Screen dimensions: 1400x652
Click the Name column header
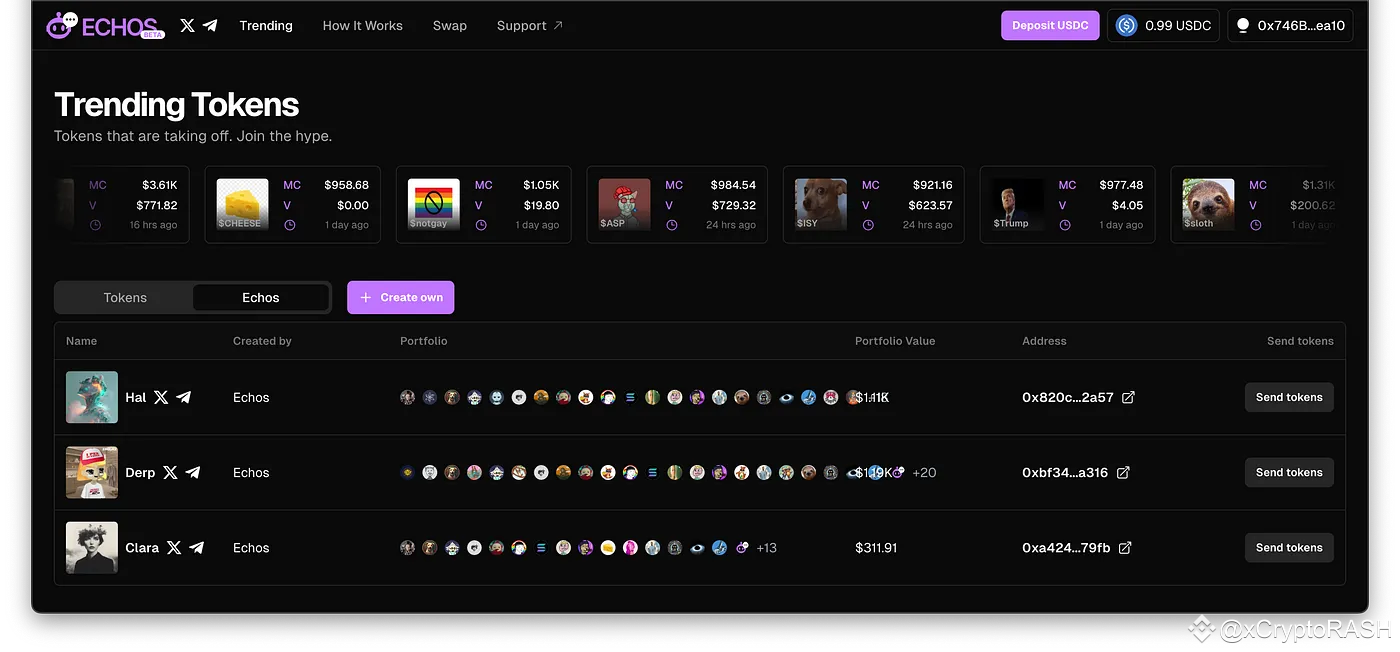click(81, 341)
